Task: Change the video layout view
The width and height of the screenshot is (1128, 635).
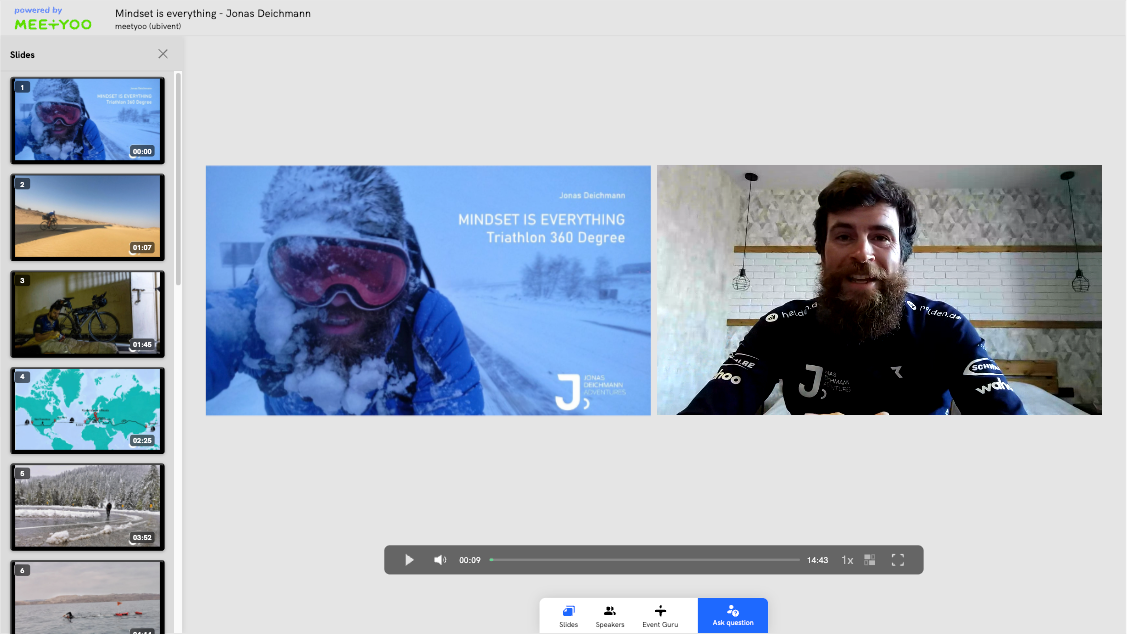Action: (x=870, y=560)
